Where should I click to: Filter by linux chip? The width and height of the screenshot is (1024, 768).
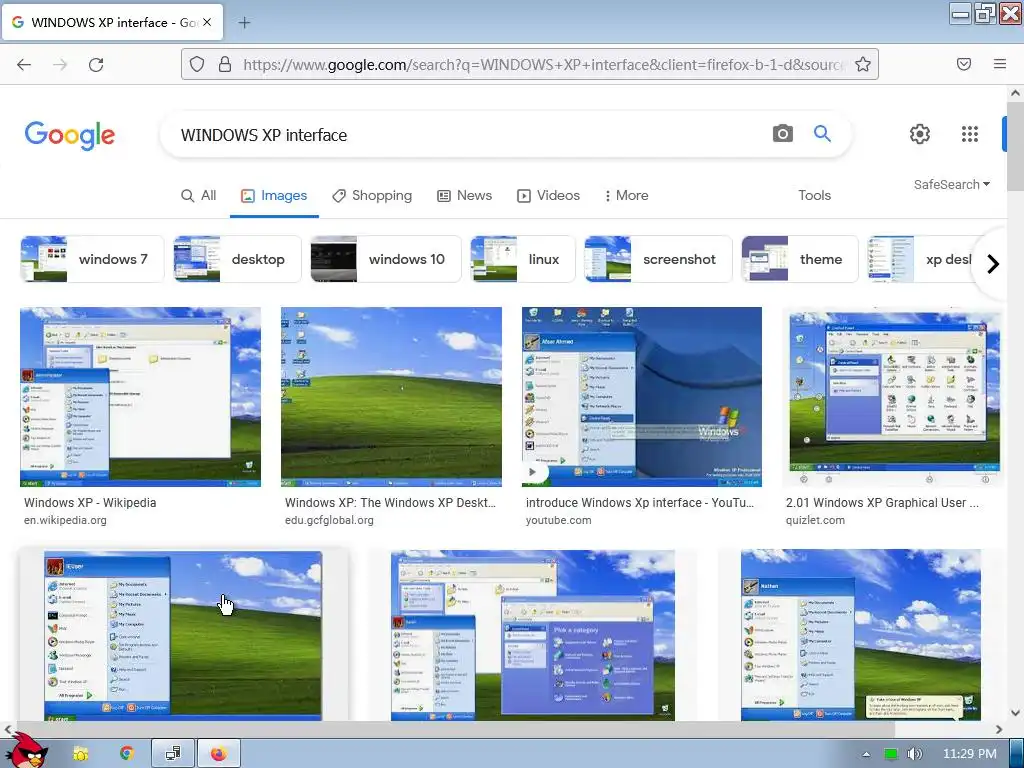tap(522, 259)
